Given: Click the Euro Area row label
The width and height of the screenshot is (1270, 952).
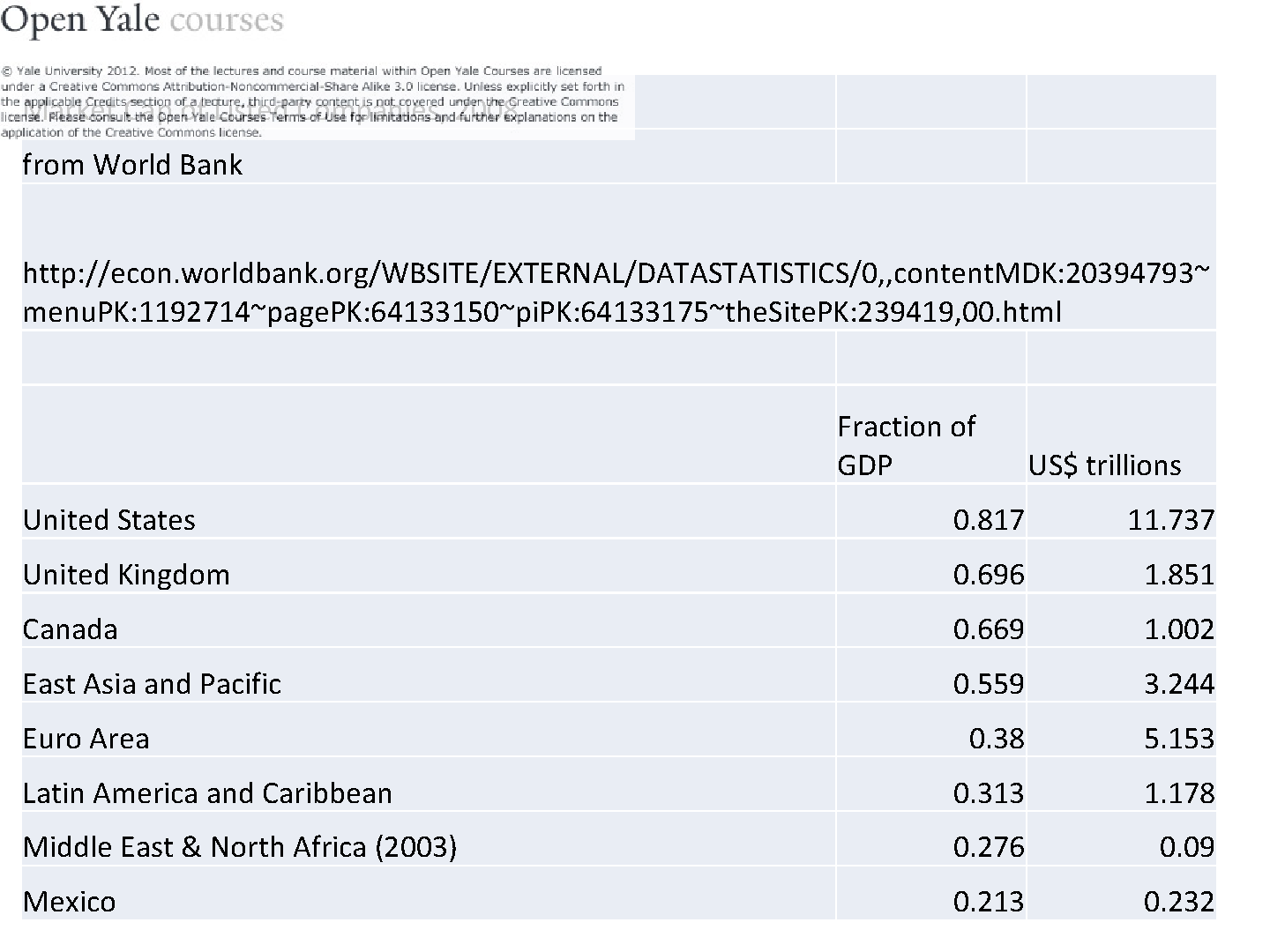Looking at the screenshot, I should [86, 738].
